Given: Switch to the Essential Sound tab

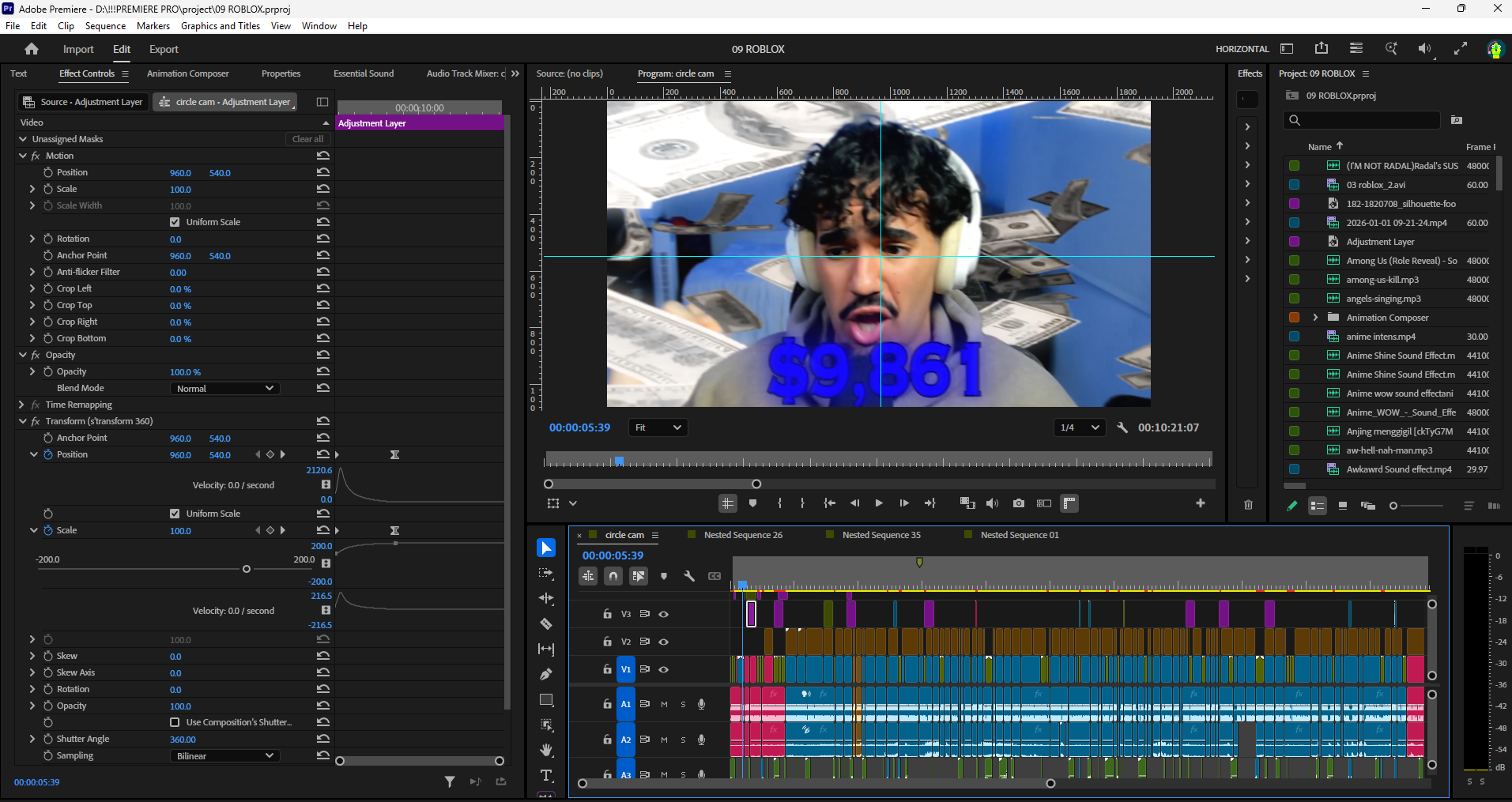Looking at the screenshot, I should pyautogui.click(x=364, y=73).
